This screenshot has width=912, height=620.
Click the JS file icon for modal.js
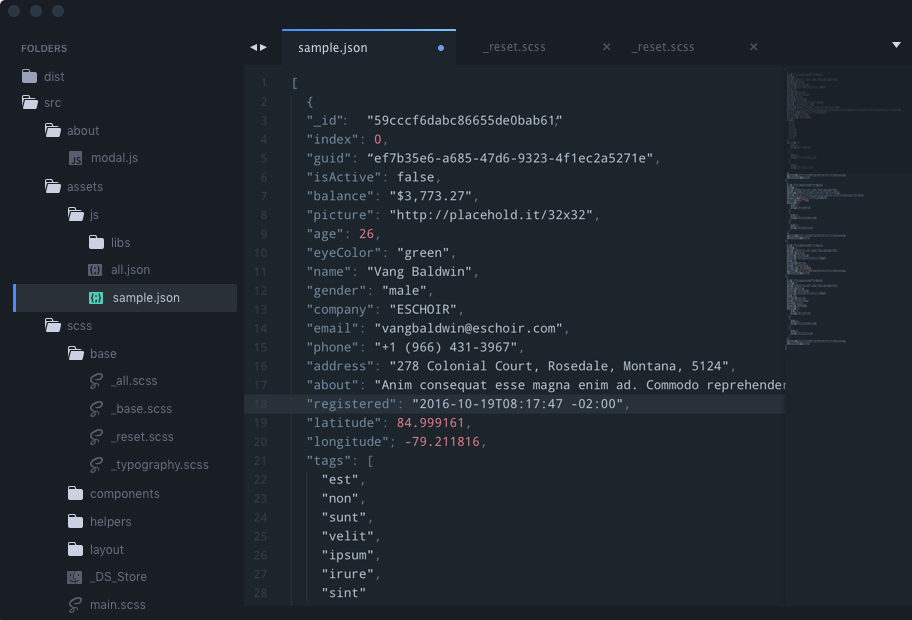point(76,158)
